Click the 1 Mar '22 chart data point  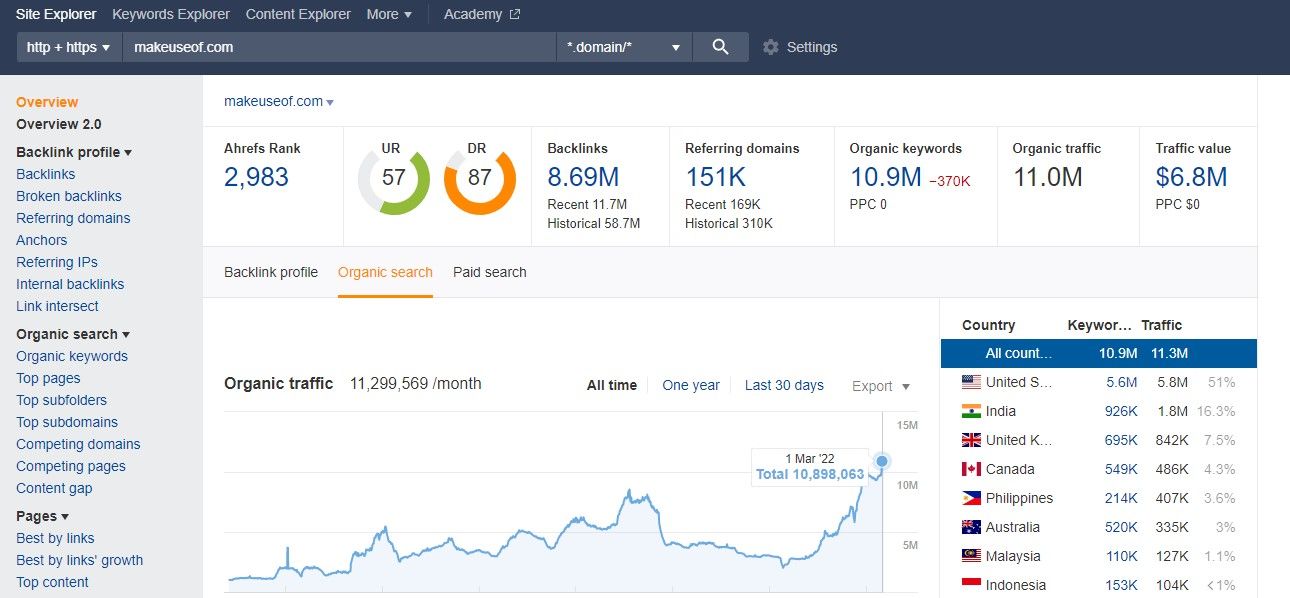point(881,461)
